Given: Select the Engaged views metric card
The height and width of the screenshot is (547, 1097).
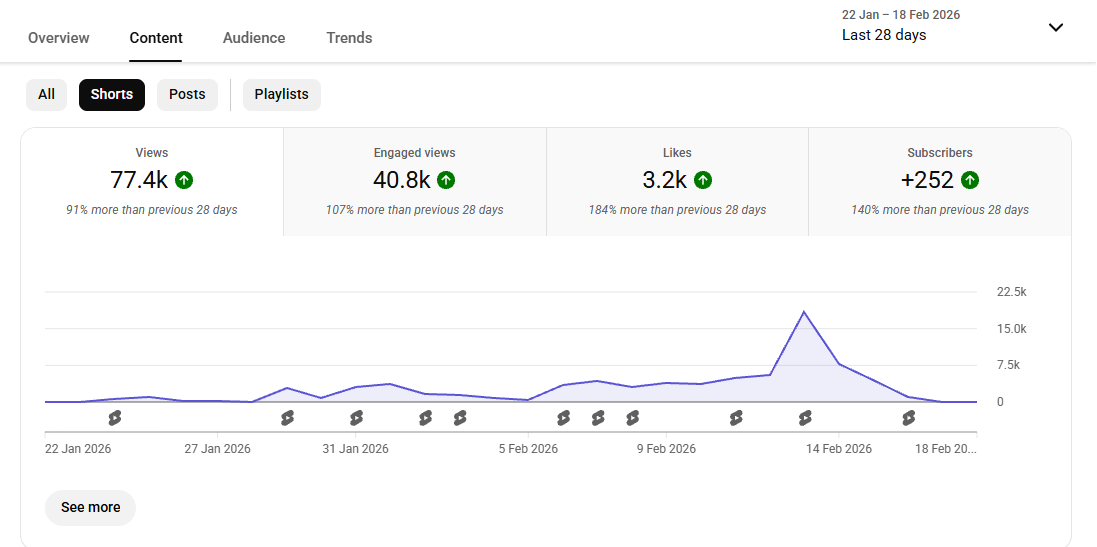Looking at the screenshot, I should point(414,181).
